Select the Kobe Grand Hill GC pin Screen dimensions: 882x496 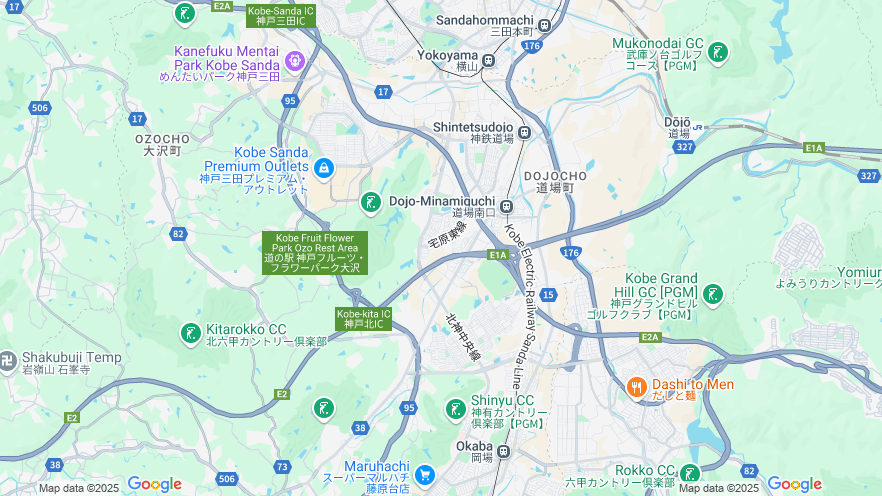pos(713,295)
